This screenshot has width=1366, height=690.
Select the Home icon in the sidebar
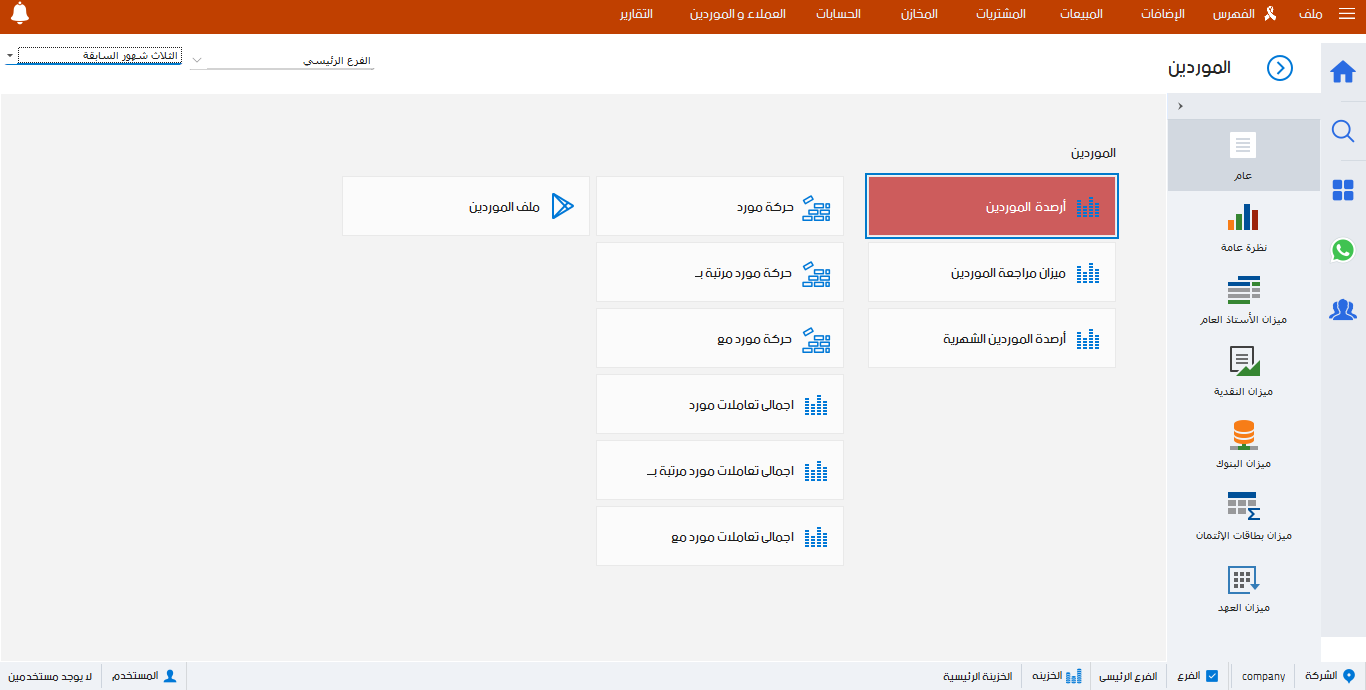click(1344, 71)
